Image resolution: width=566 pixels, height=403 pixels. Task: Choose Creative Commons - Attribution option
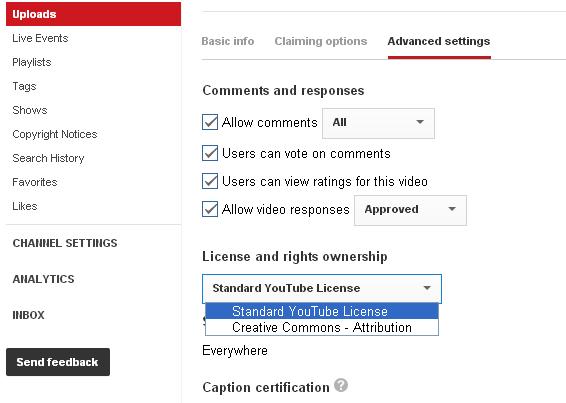(322, 327)
